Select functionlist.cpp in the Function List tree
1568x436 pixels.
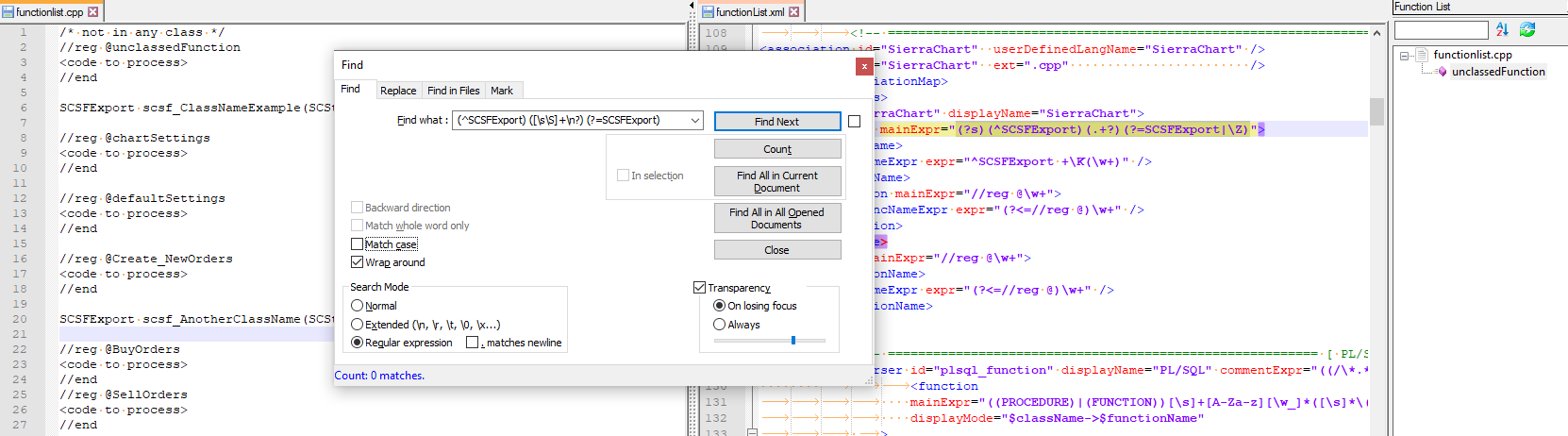click(1473, 55)
